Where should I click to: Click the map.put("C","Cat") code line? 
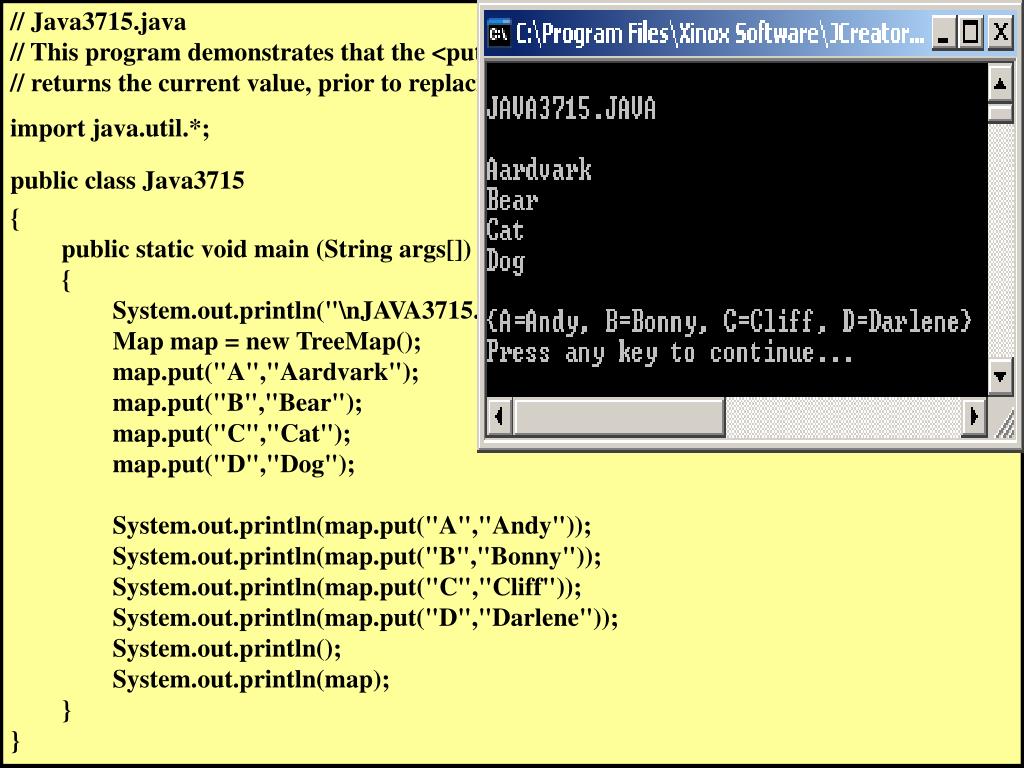point(231,434)
